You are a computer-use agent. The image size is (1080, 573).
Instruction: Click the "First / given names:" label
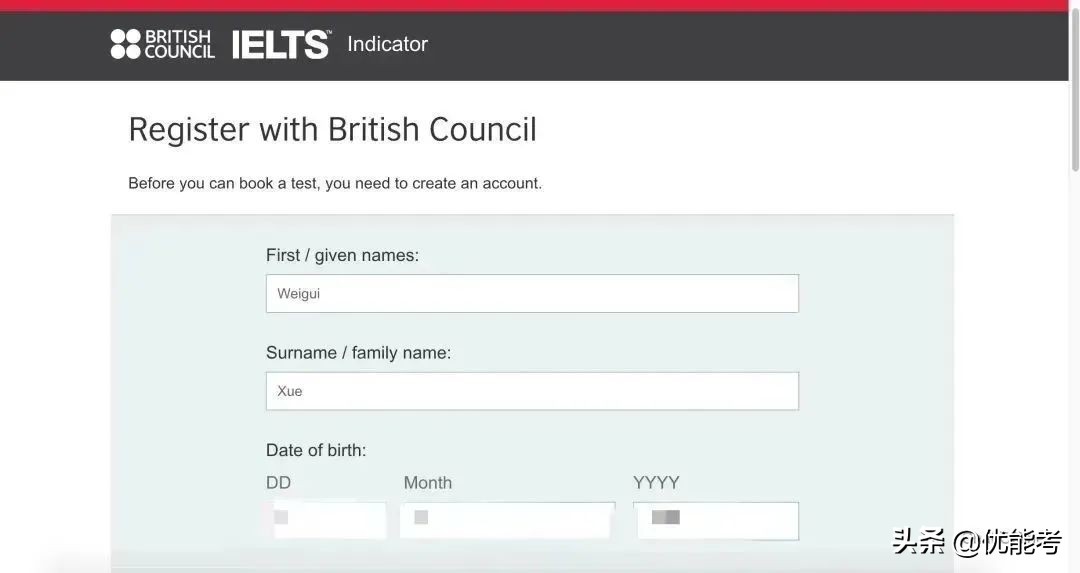(342, 255)
